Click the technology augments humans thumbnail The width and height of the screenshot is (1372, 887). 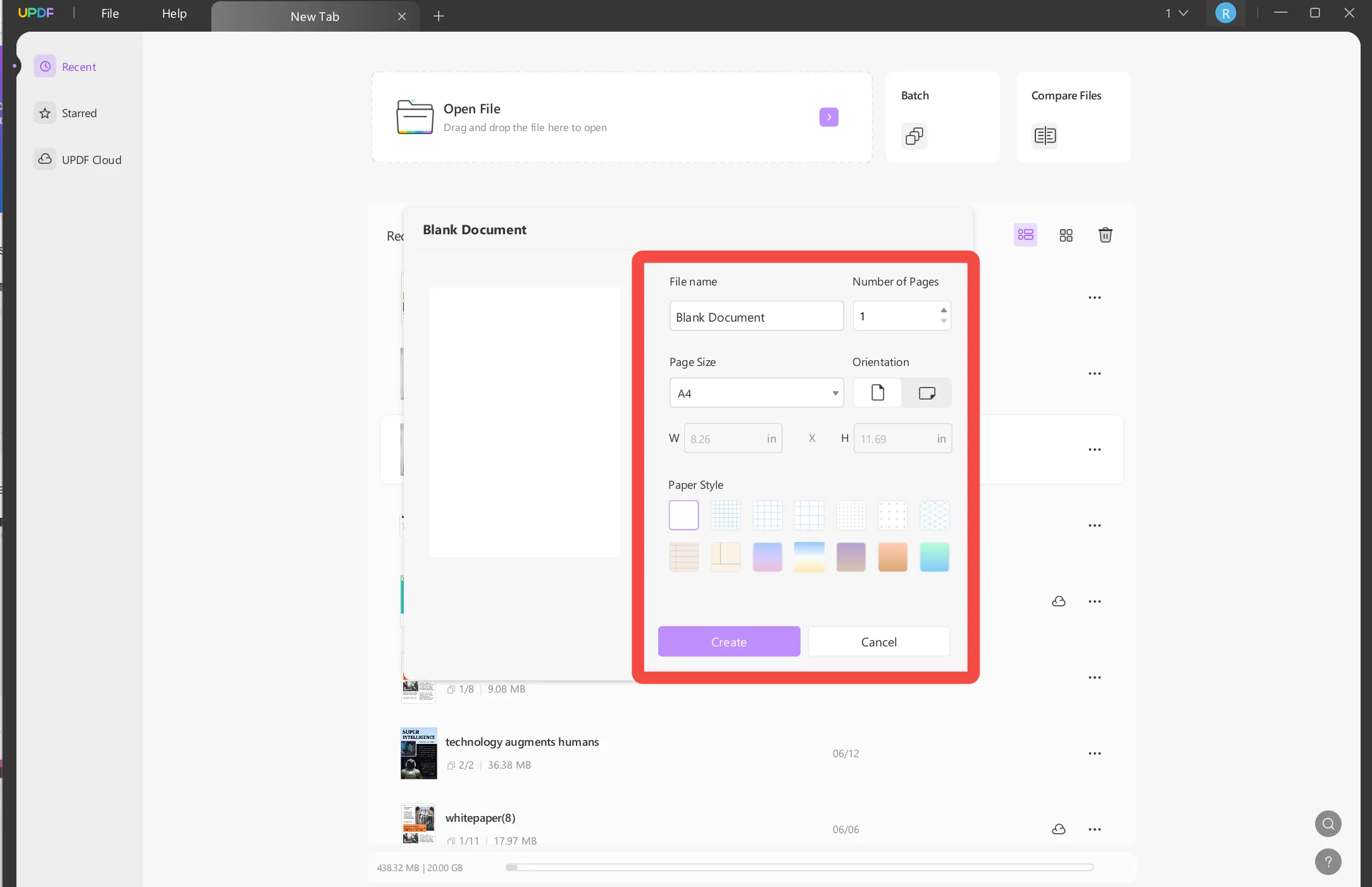[x=417, y=752]
